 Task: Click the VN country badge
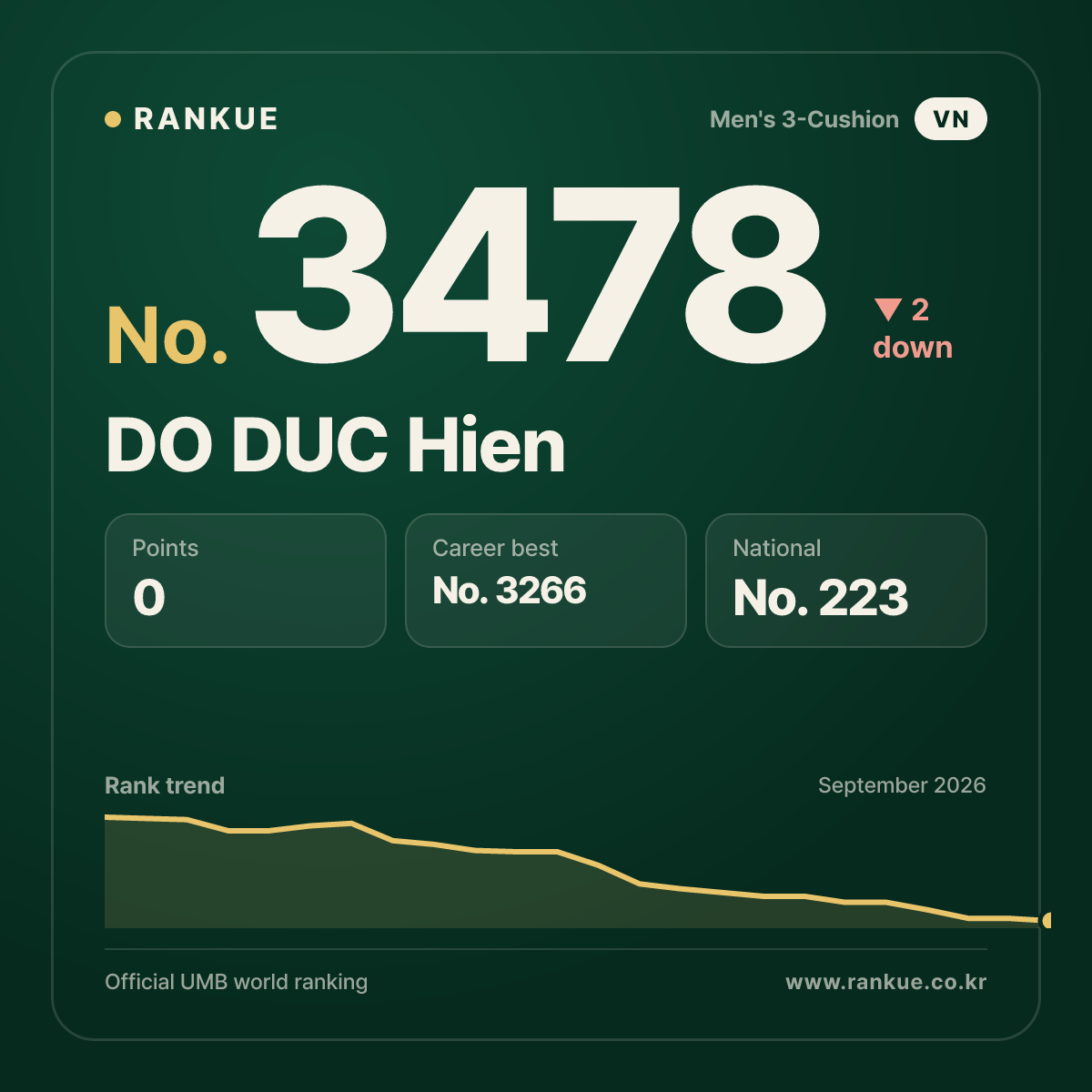point(951,119)
